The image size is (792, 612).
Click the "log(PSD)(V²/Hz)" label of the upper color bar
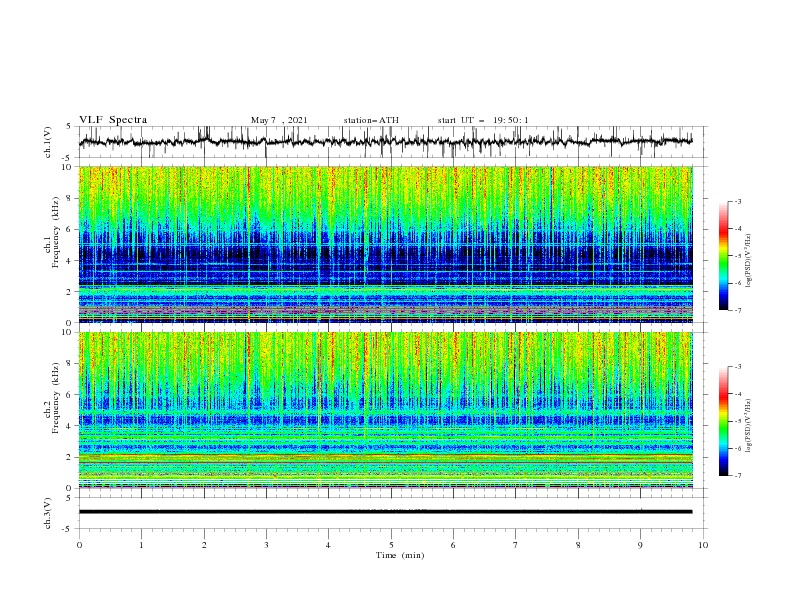point(748,261)
